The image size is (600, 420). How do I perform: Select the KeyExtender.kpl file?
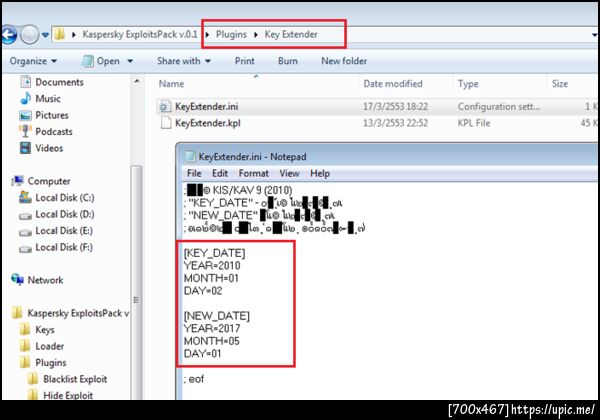pos(208,123)
